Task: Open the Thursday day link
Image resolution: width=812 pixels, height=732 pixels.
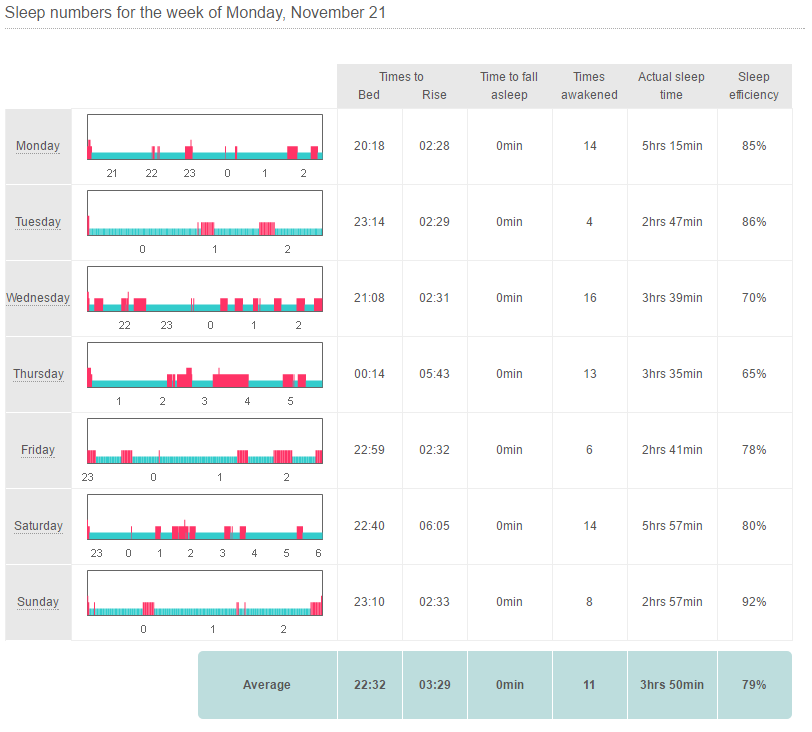Action: click(38, 374)
